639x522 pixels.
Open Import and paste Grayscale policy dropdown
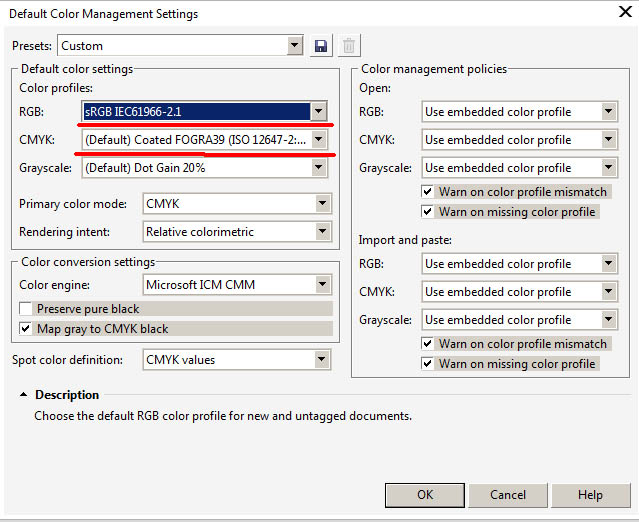pyautogui.click(x=520, y=320)
